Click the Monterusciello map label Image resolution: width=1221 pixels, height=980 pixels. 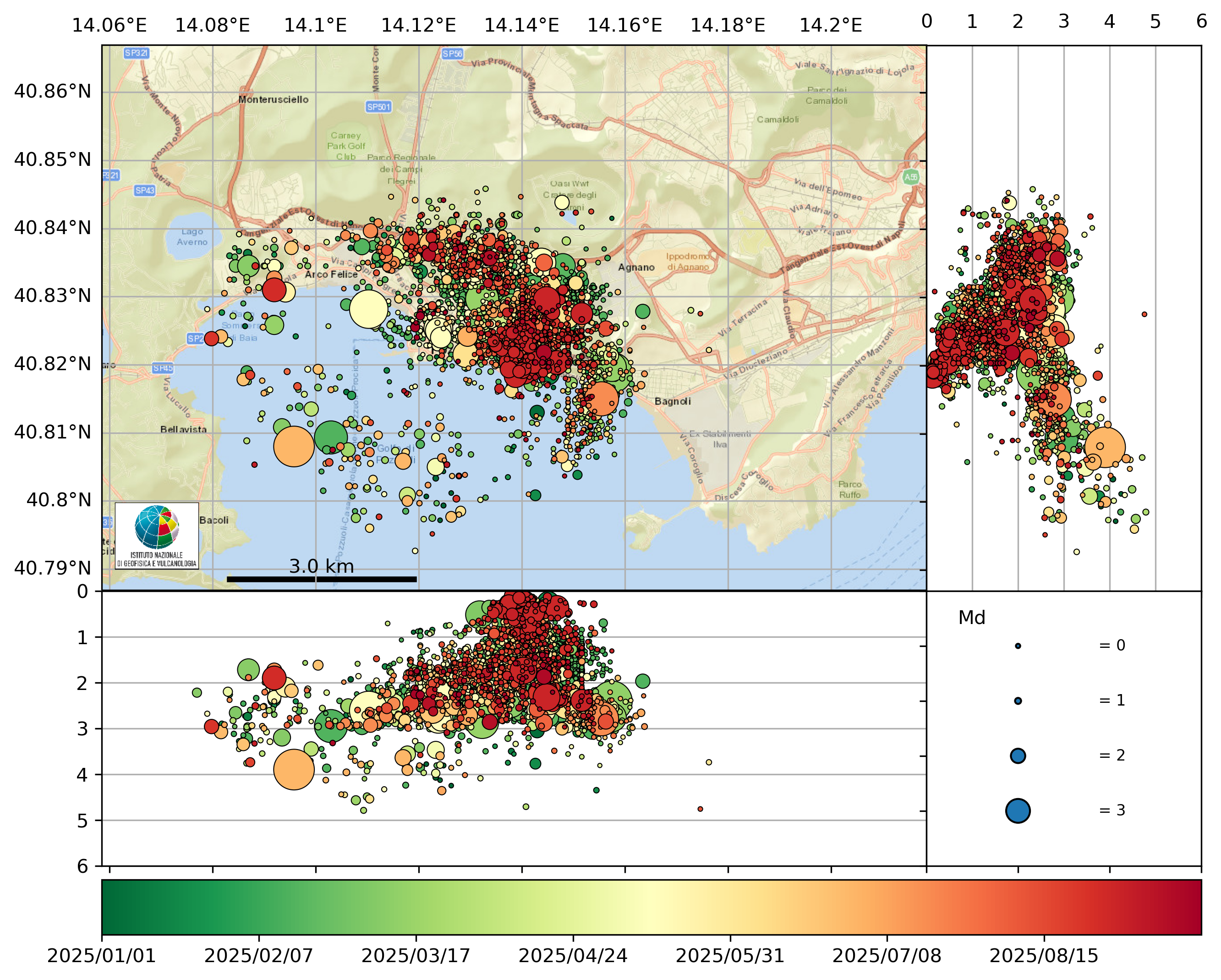pyautogui.click(x=273, y=100)
